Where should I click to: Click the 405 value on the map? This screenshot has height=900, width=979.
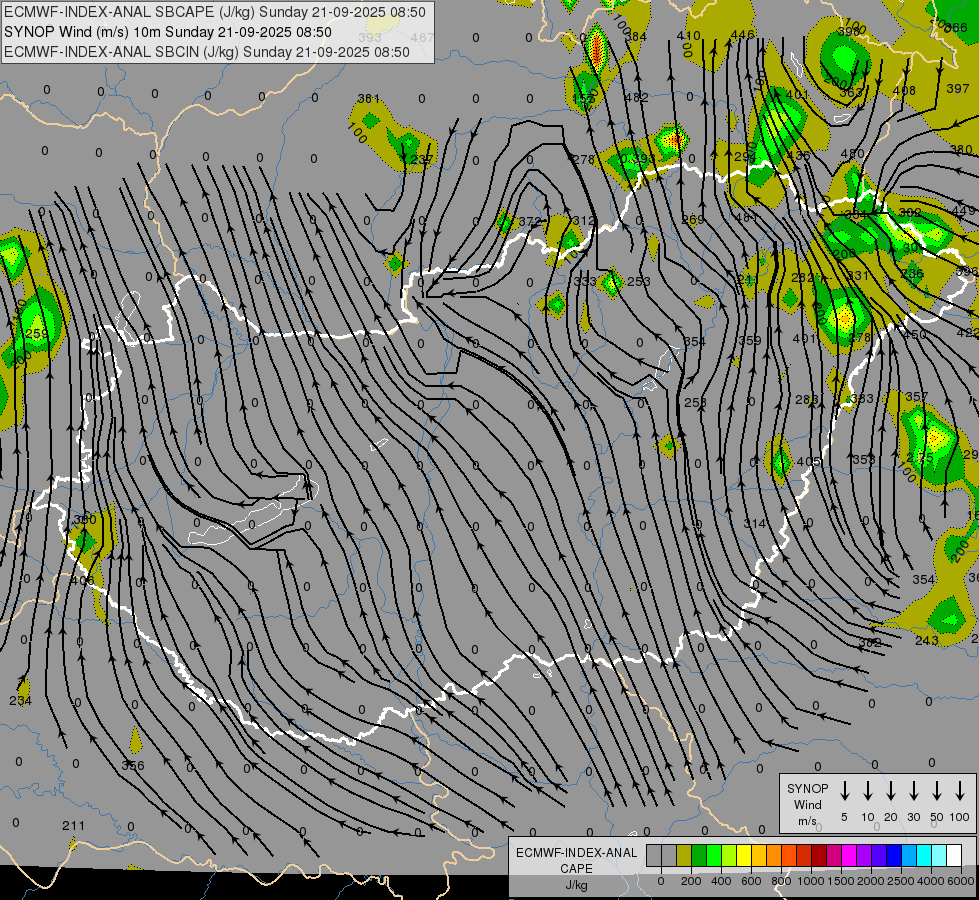[x=809, y=462]
